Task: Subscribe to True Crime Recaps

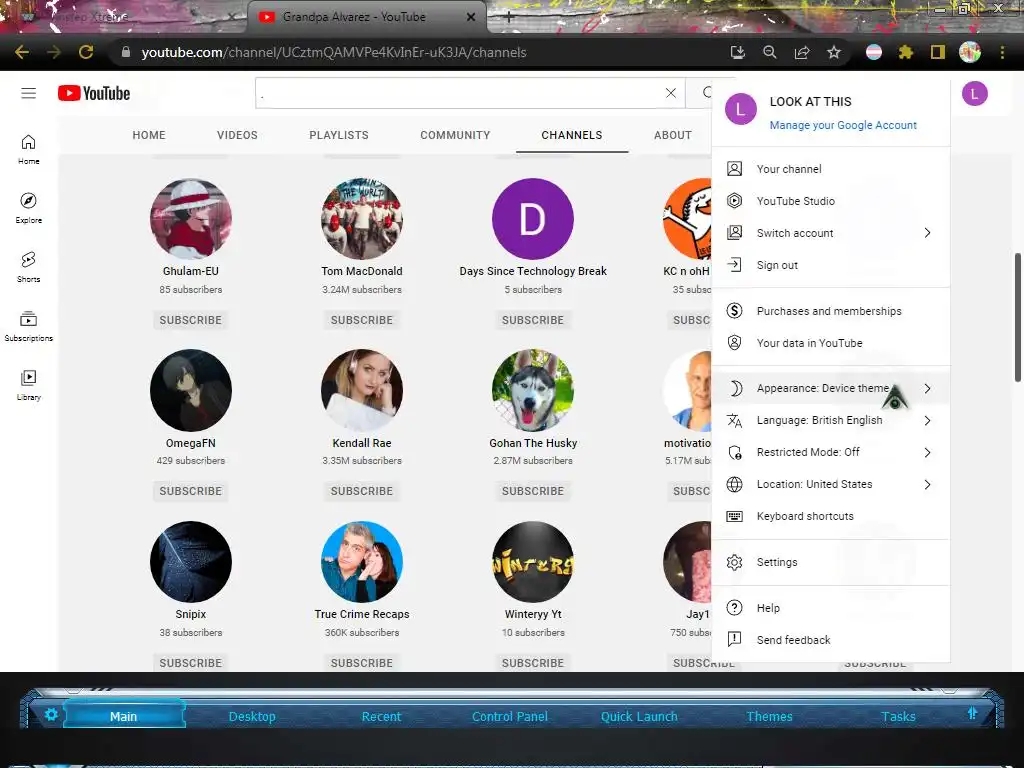Action: 362,662
